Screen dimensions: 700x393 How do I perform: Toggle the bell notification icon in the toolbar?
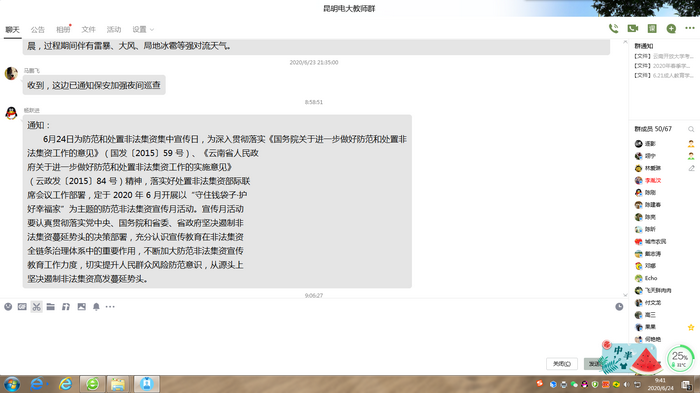(96, 307)
